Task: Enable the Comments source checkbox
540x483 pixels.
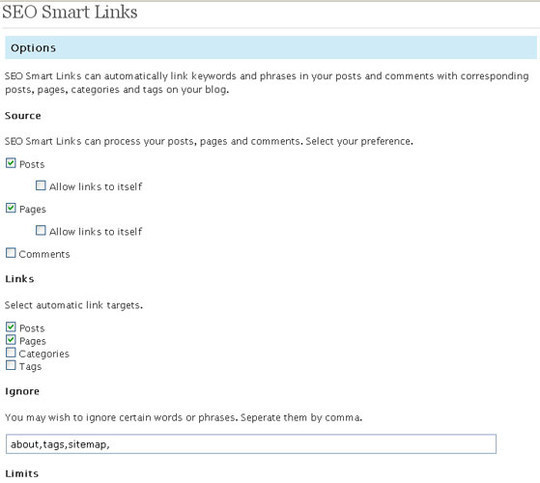Action: click(x=11, y=253)
